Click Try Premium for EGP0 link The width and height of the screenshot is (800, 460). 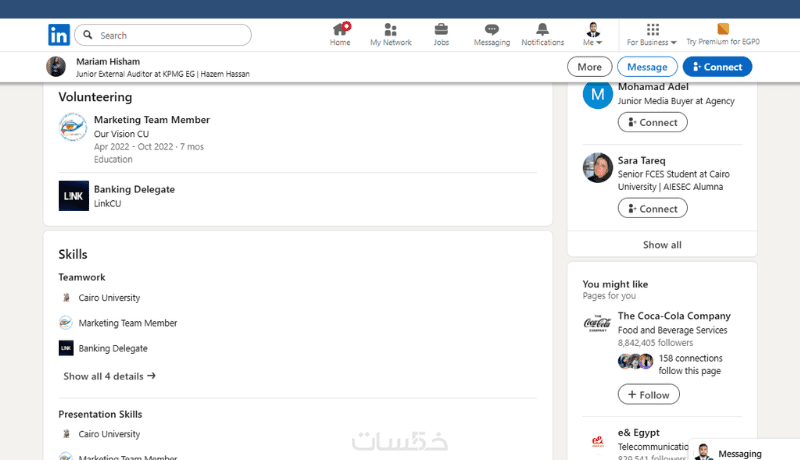[722, 35]
